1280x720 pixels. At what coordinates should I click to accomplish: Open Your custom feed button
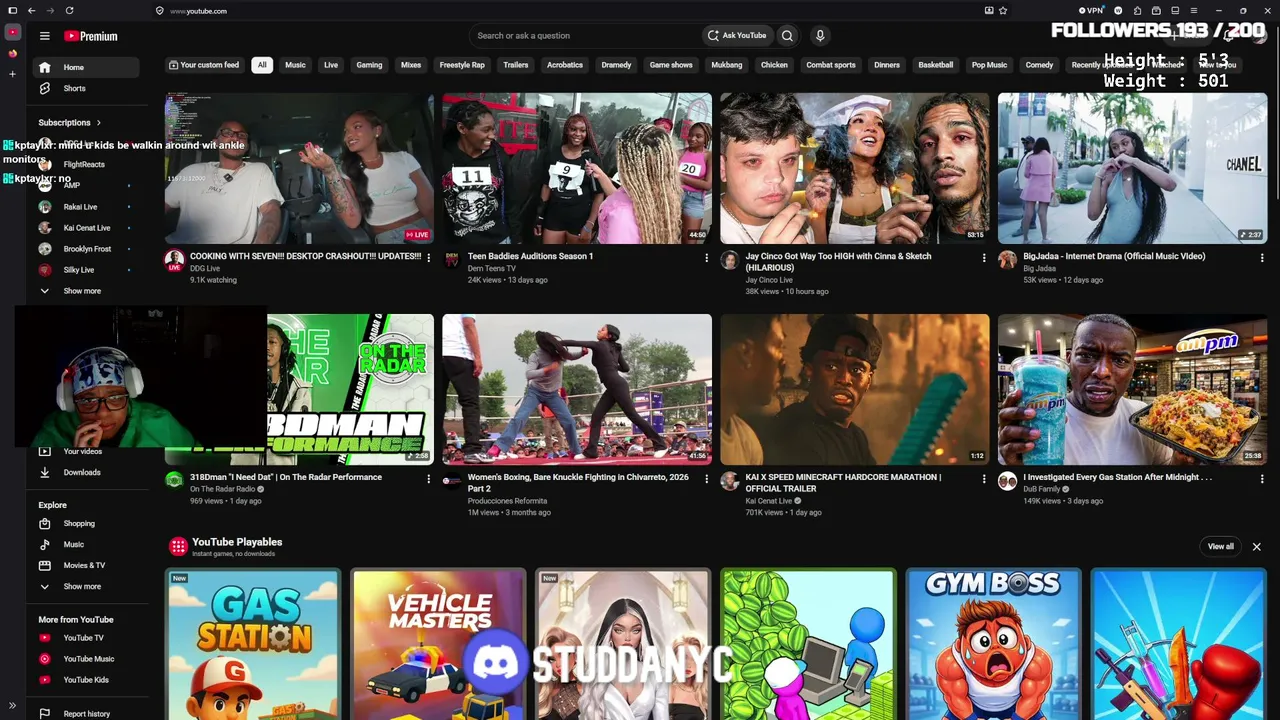click(204, 65)
